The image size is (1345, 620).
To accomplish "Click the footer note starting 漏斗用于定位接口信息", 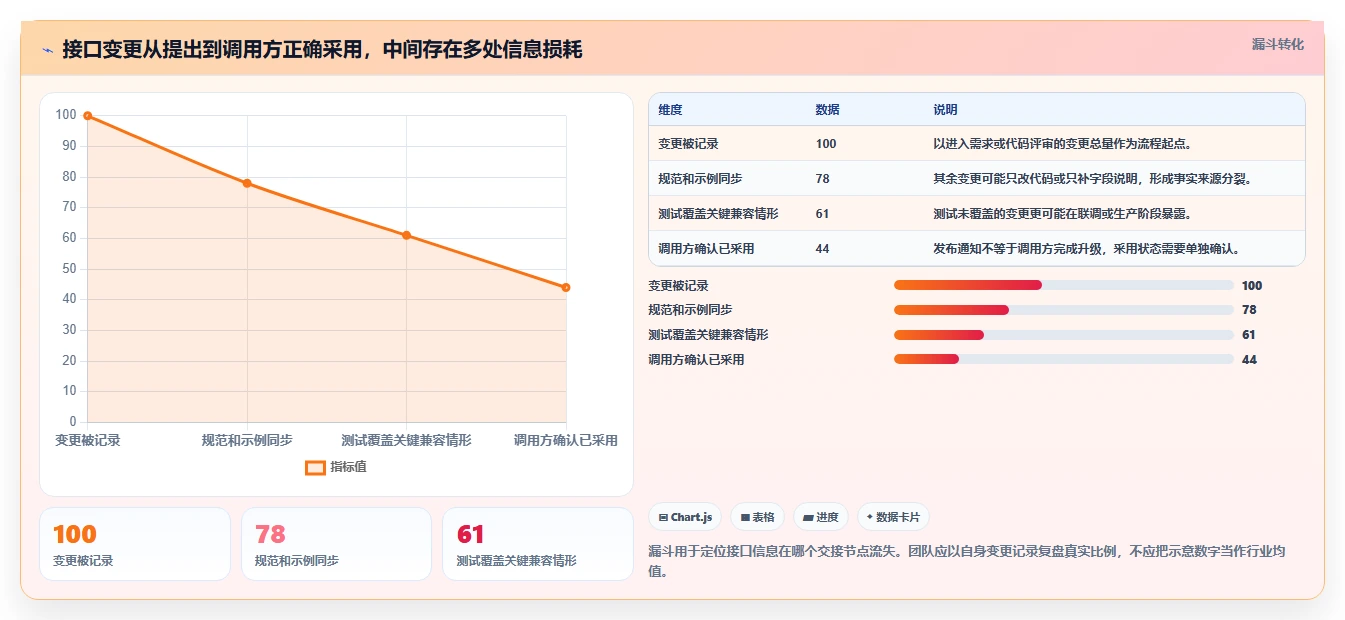I will [x=966, y=561].
